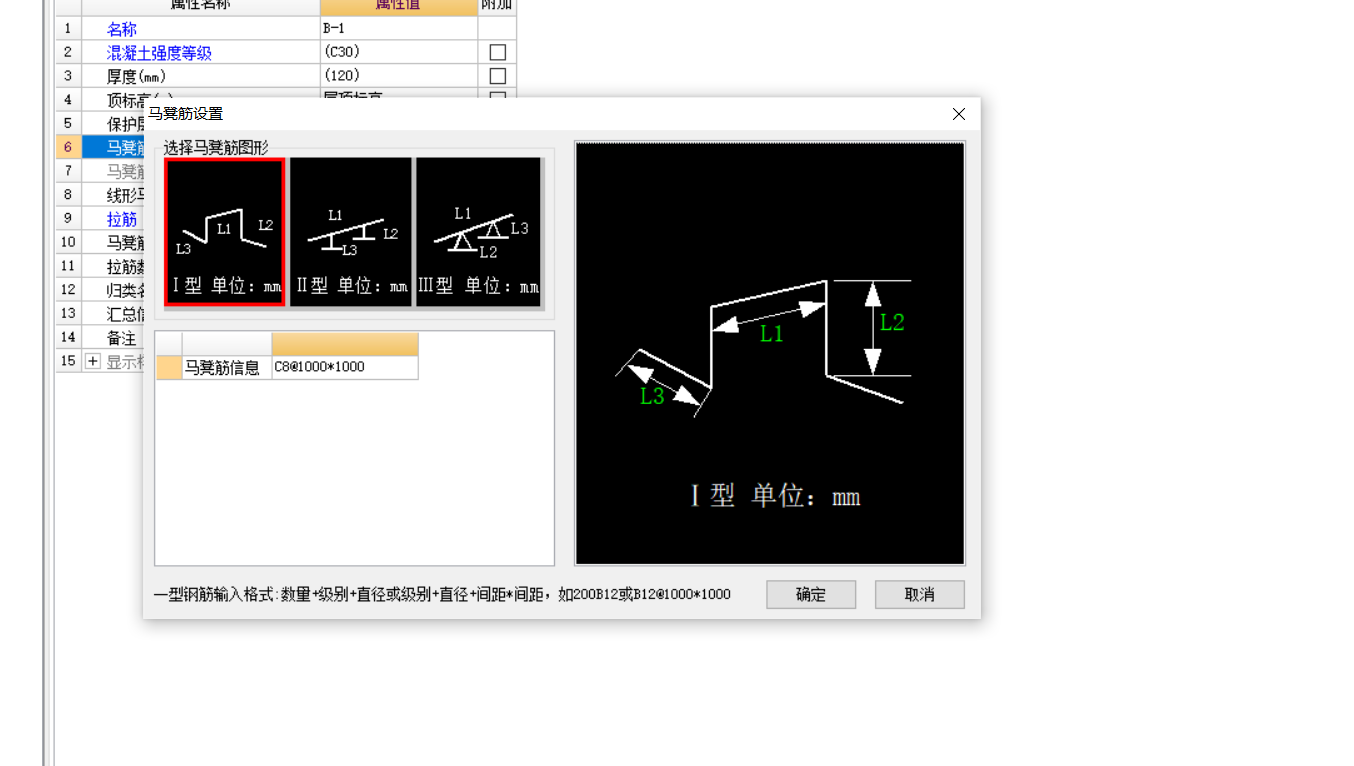
Task: Click the 确定 button
Action: pyautogui.click(x=811, y=594)
